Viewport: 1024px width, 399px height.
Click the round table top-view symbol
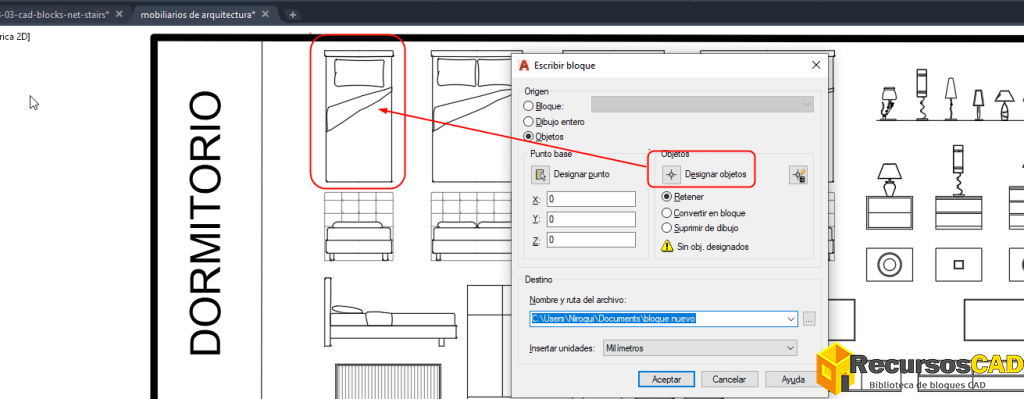point(889,265)
